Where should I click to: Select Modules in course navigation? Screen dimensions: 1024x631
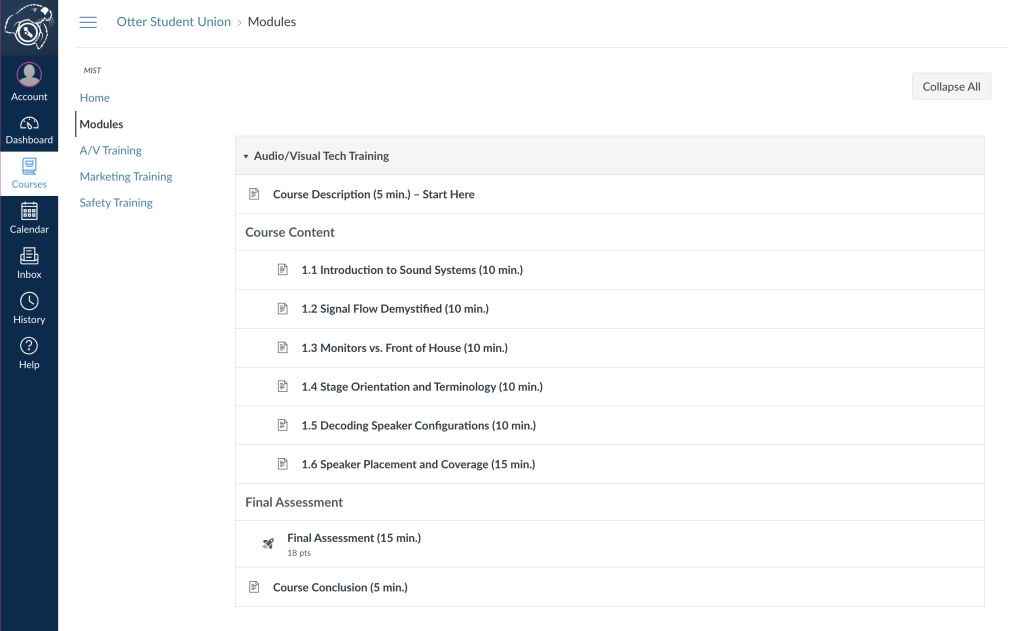click(x=101, y=124)
